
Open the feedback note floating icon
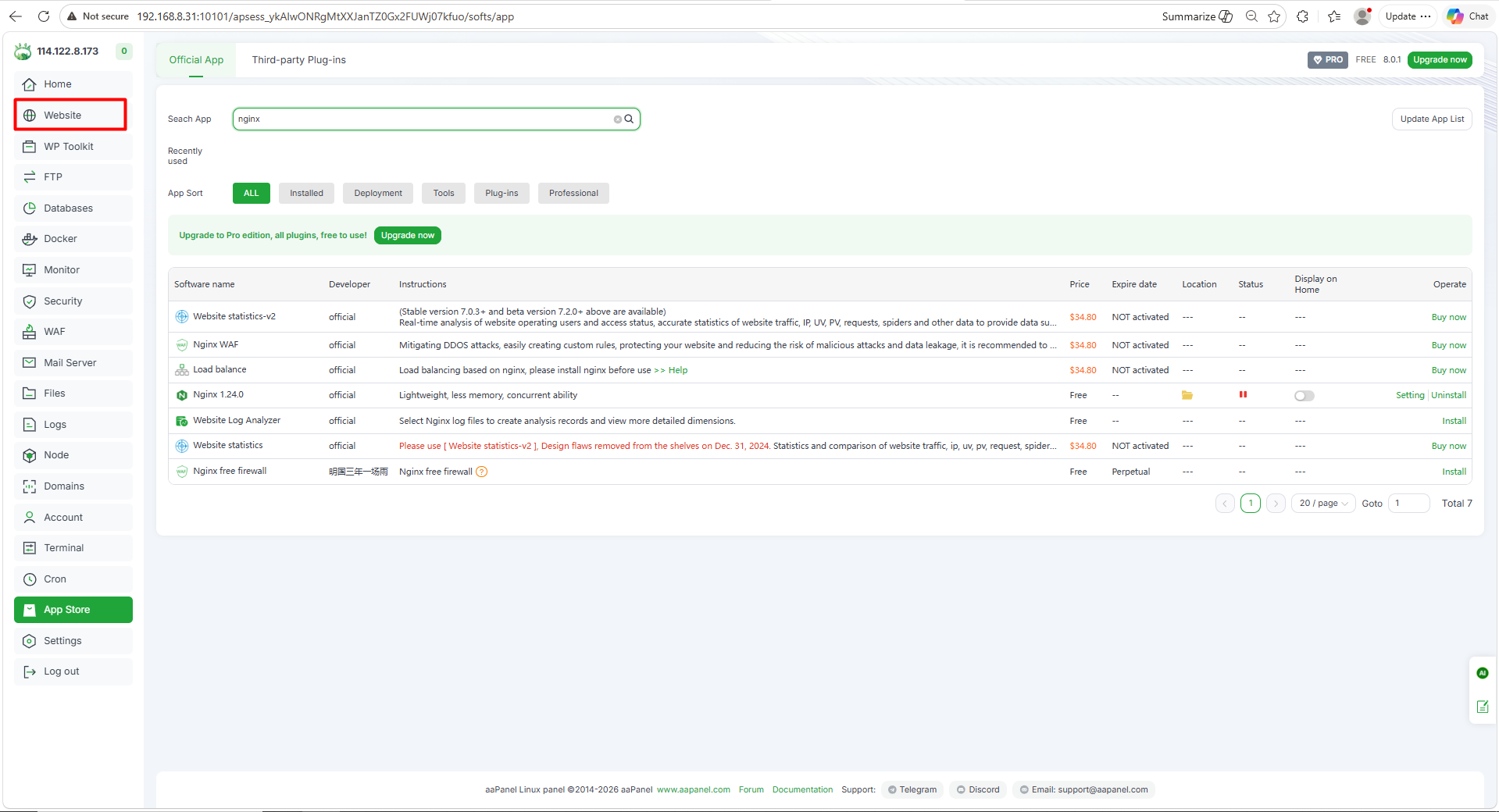[1483, 707]
